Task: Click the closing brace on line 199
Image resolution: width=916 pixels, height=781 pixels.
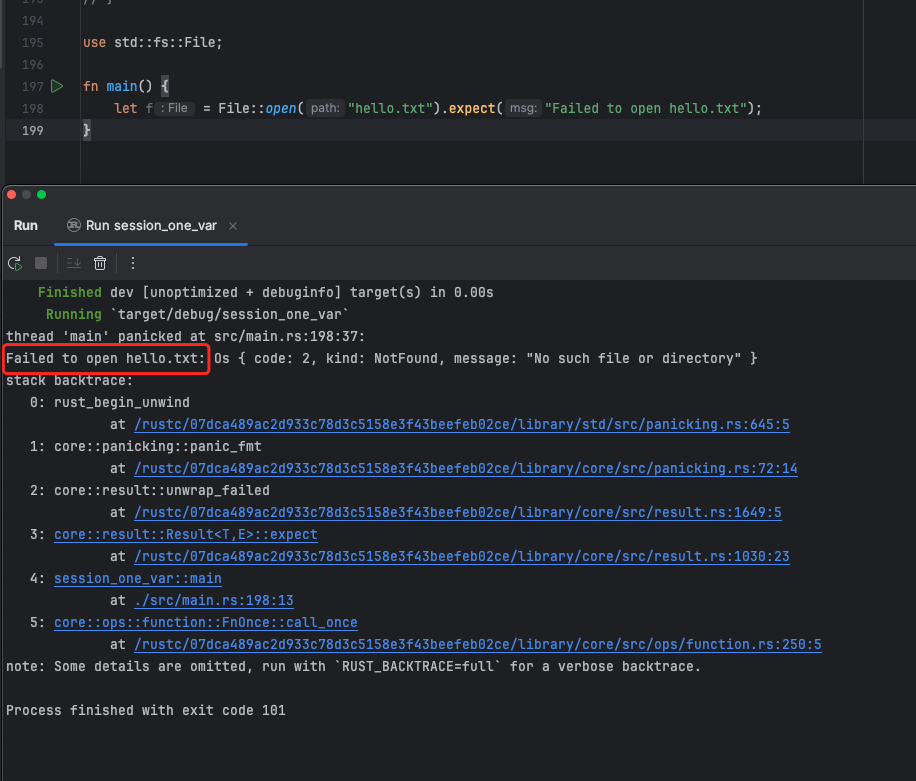Action: click(86, 130)
